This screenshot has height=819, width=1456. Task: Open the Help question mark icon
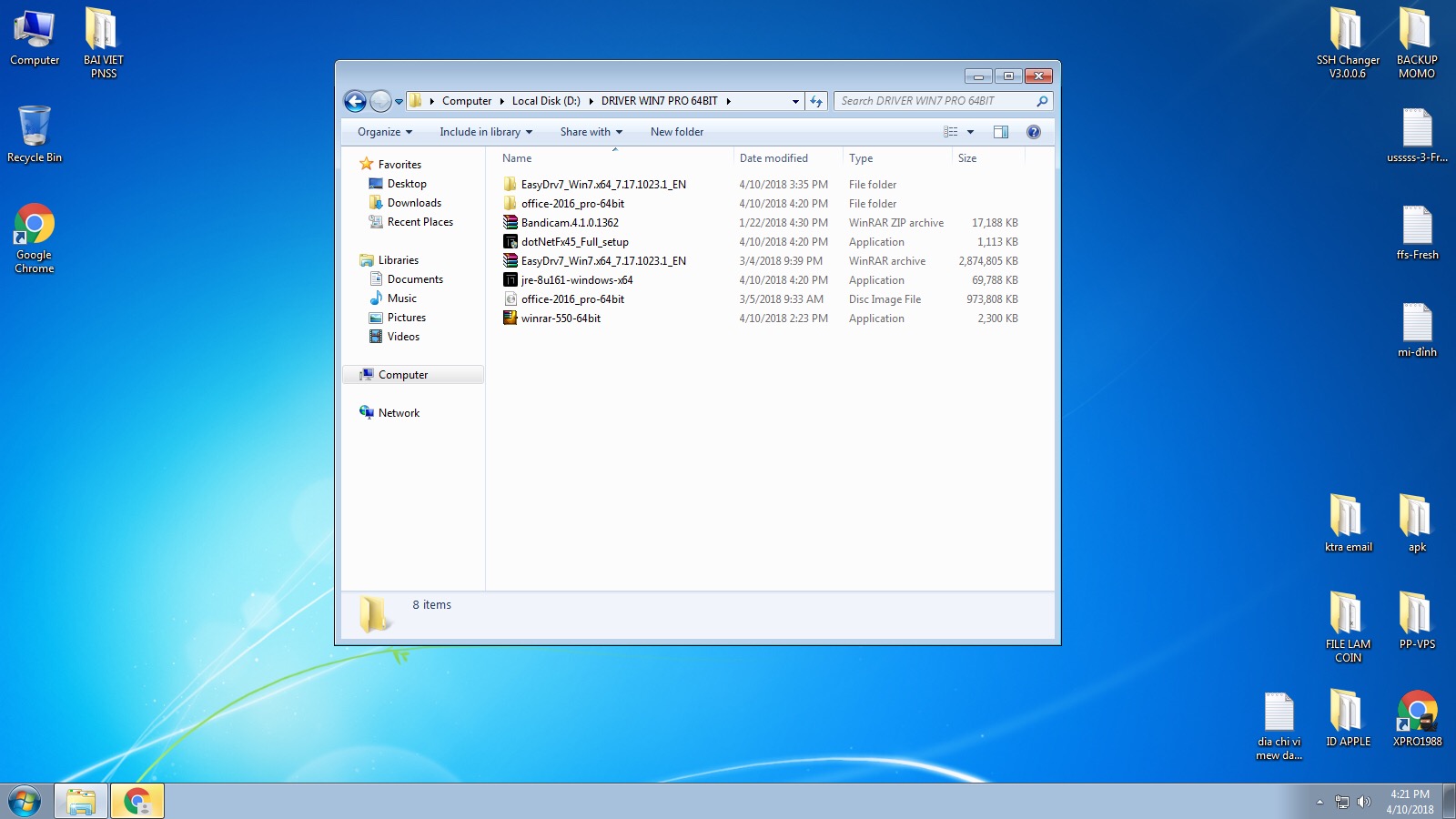[1033, 132]
